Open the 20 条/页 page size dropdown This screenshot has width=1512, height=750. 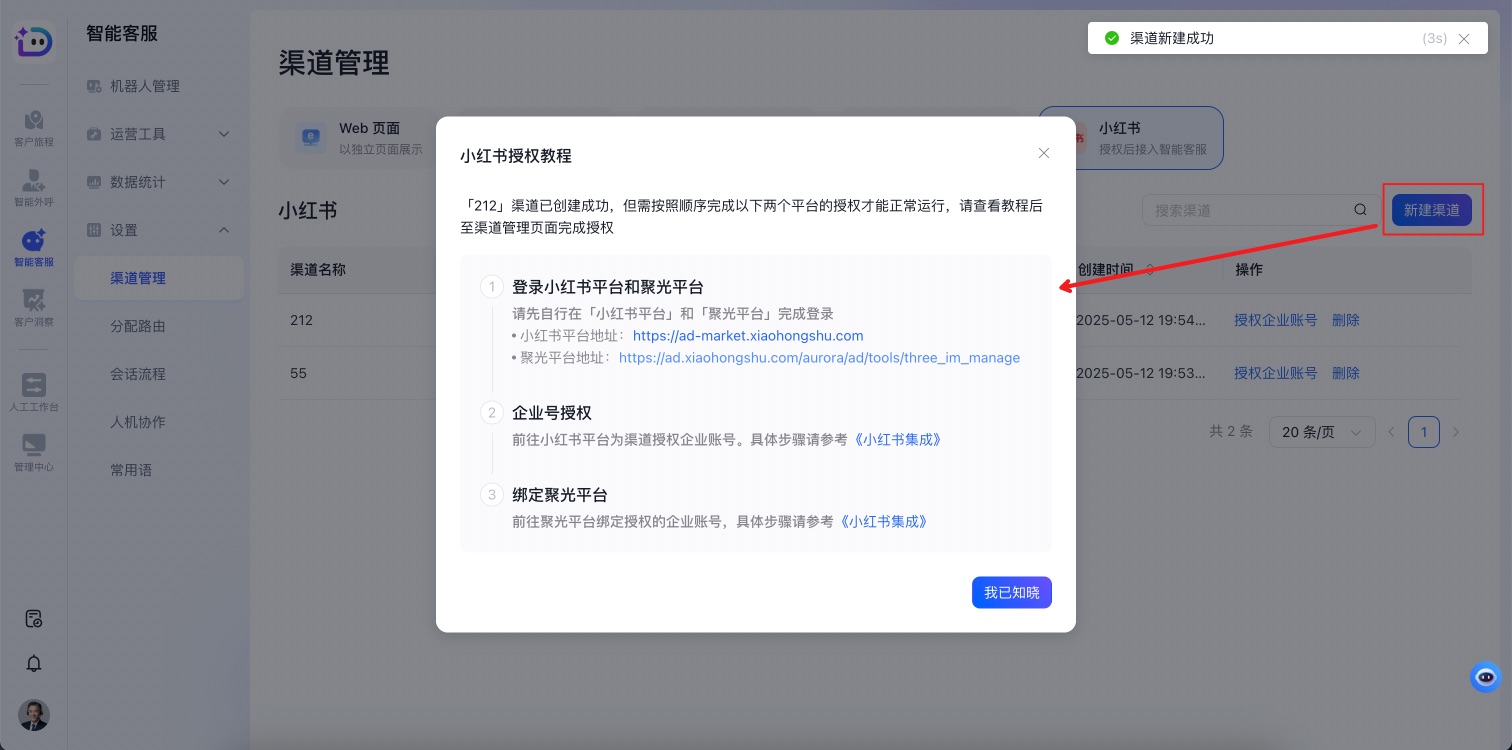coord(1320,432)
